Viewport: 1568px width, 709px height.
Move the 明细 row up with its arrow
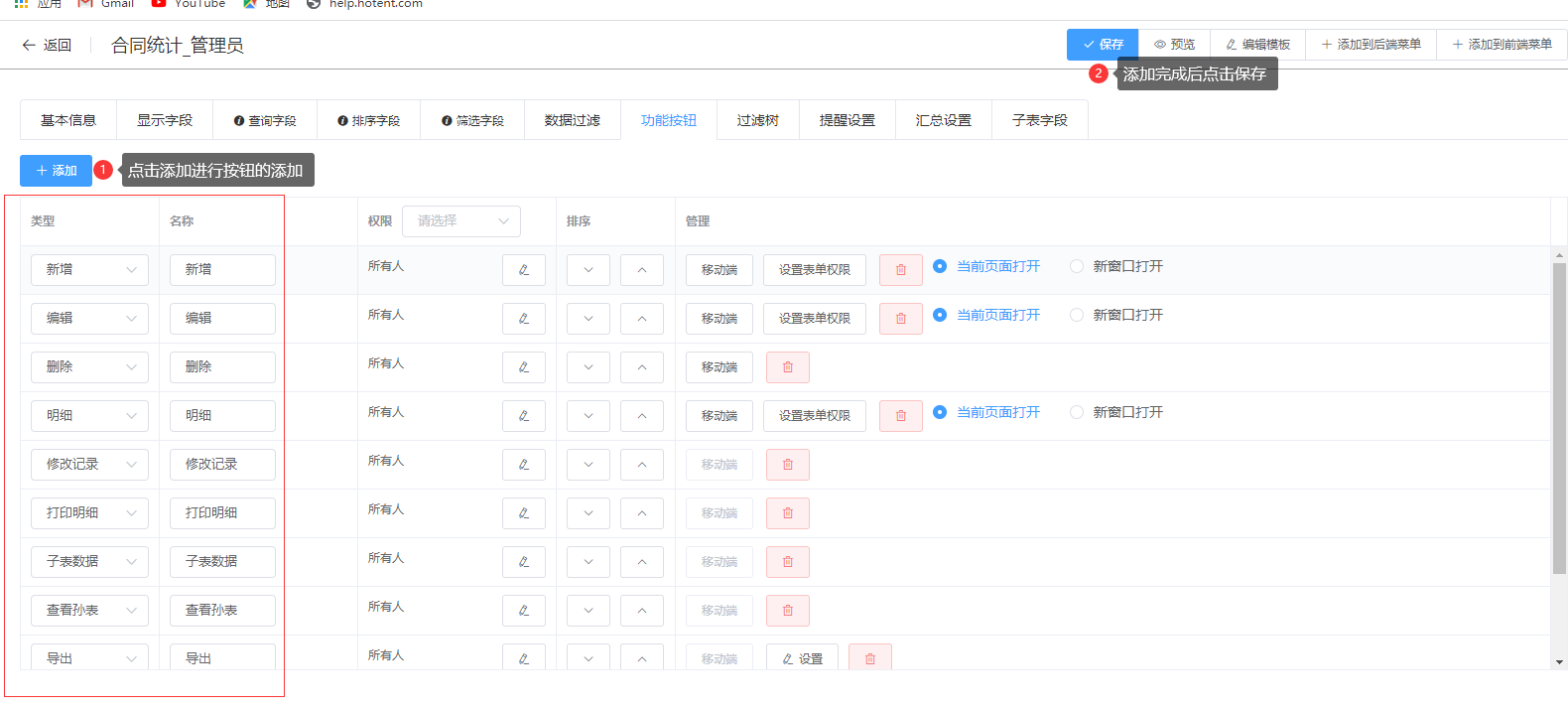641,416
